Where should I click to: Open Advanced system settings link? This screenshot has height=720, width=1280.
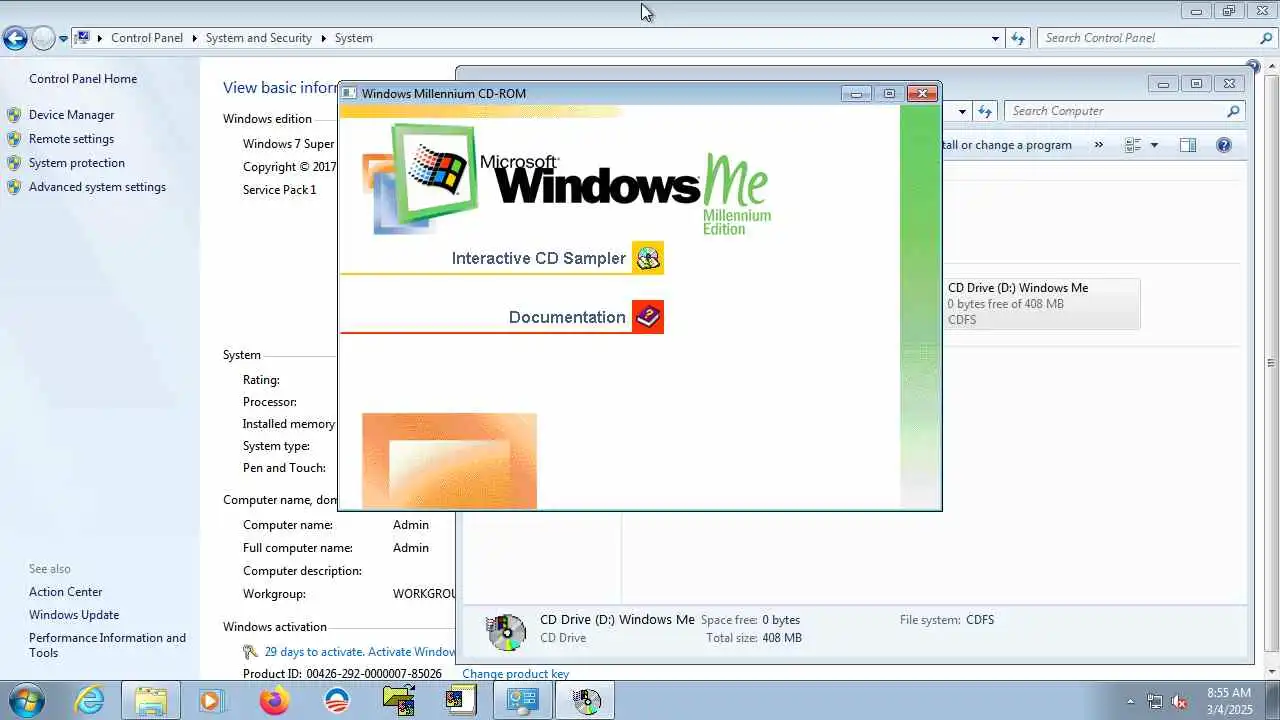(x=98, y=187)
